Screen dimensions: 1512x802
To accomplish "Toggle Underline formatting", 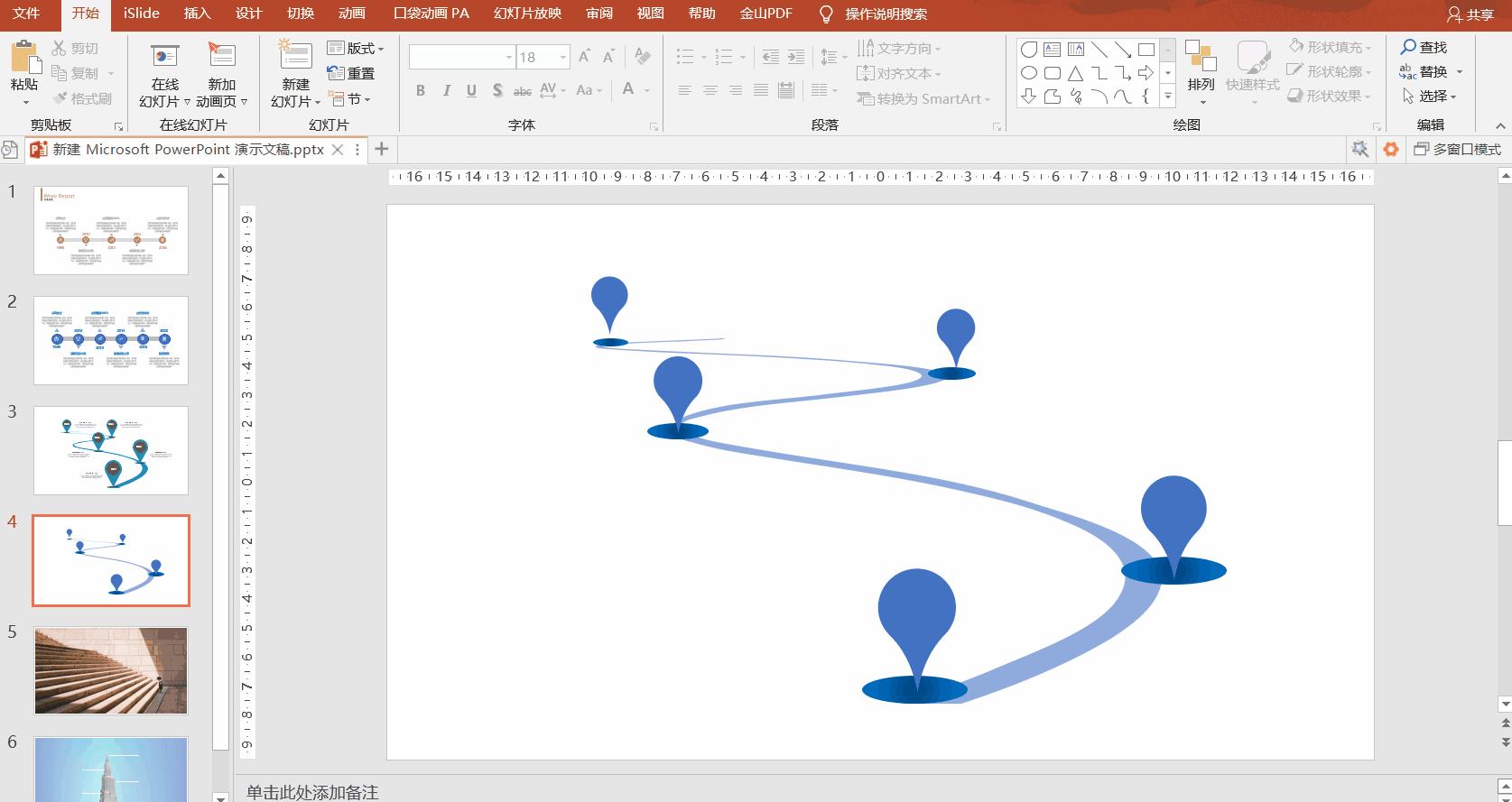I will [471, 90].
